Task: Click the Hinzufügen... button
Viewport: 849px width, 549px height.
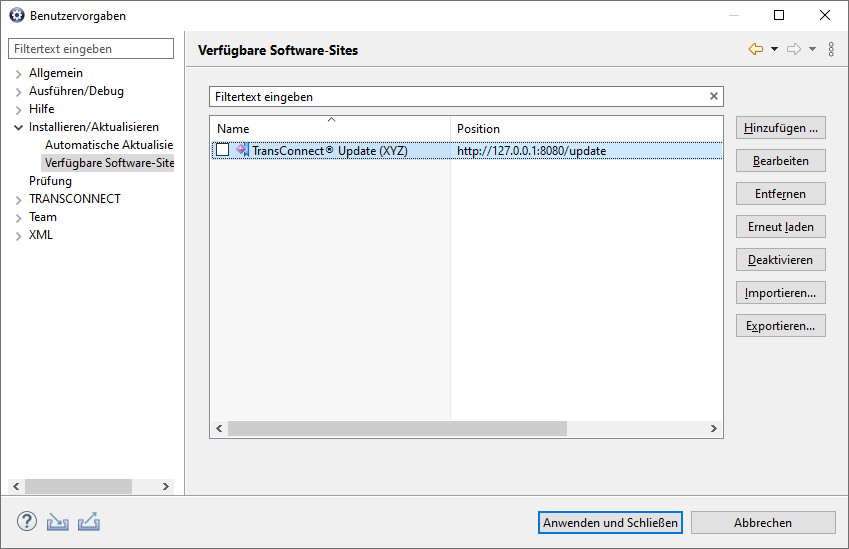Action: click(x=781, y=128)
